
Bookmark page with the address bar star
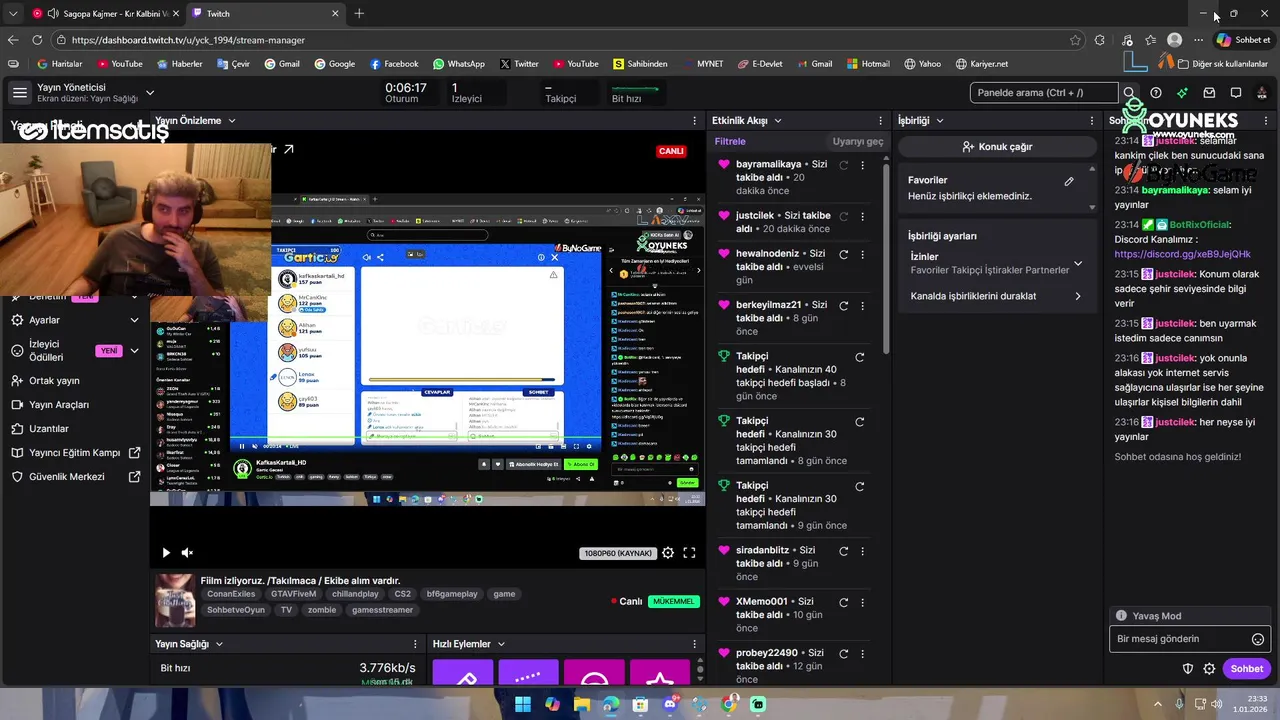click(1075, 40)
